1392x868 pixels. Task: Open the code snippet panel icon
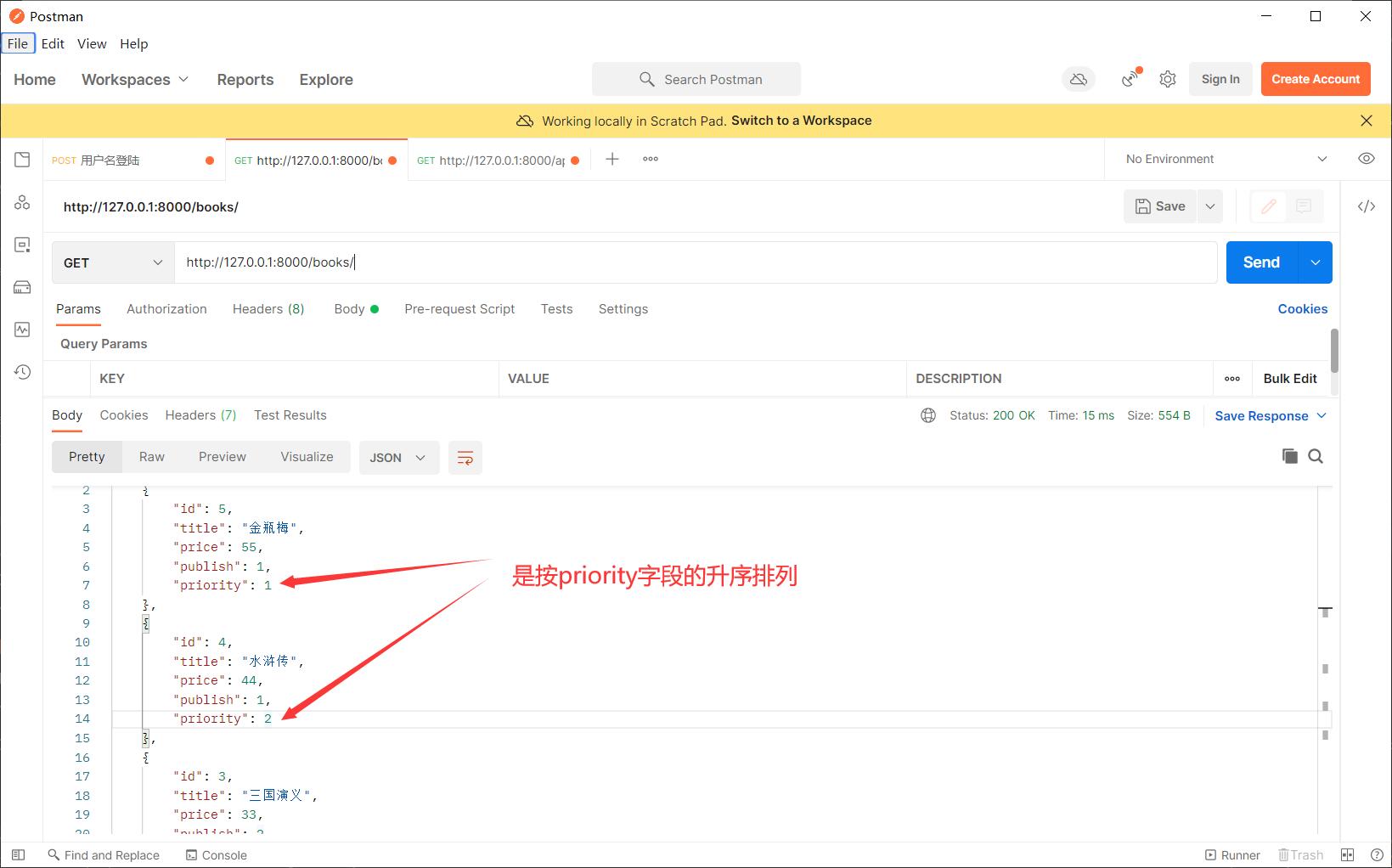coord(1366,206)
